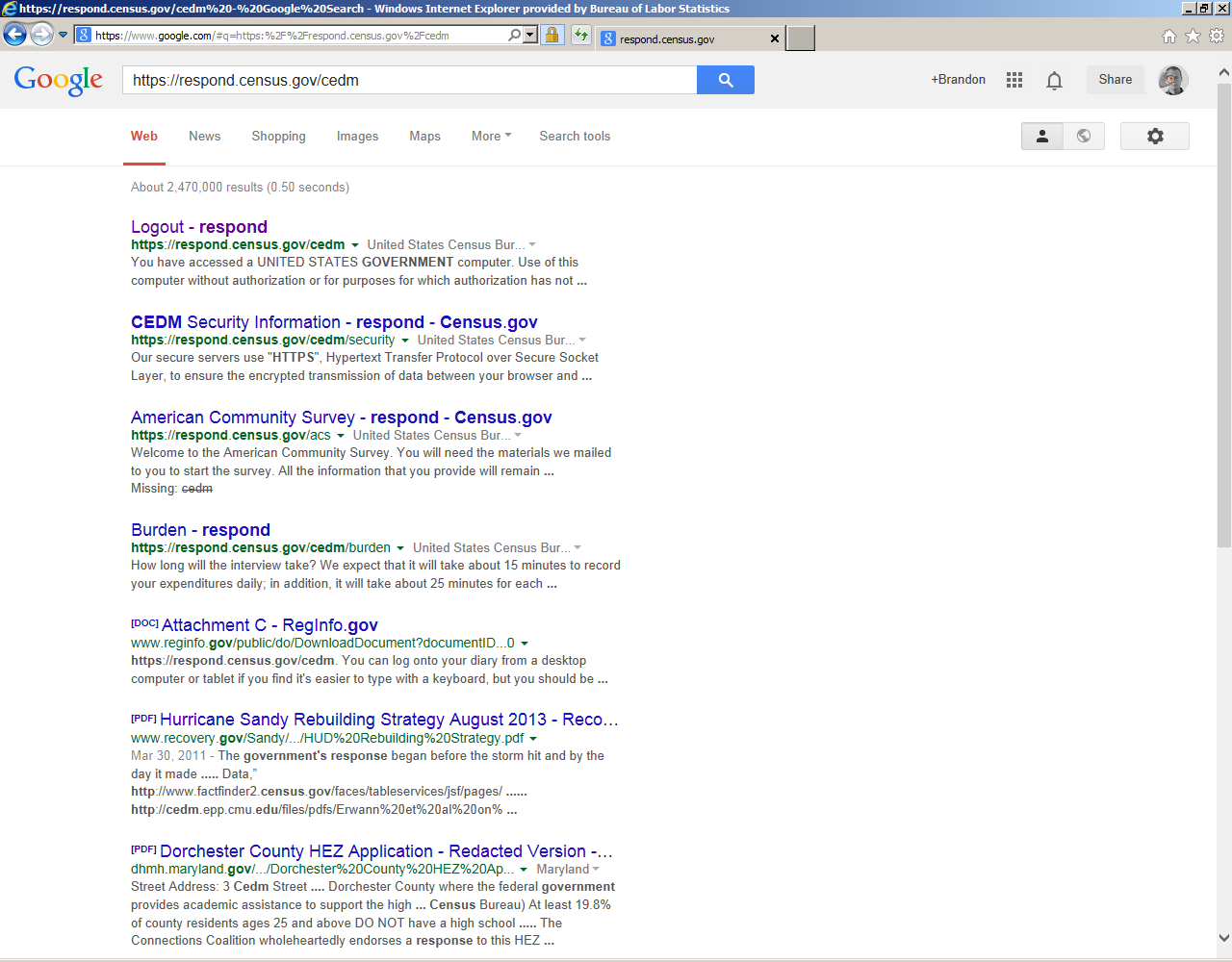The image size is (1232, 962).
Task: Click the vertical scrollbar thumb
Action: [x=1224, y=316]
